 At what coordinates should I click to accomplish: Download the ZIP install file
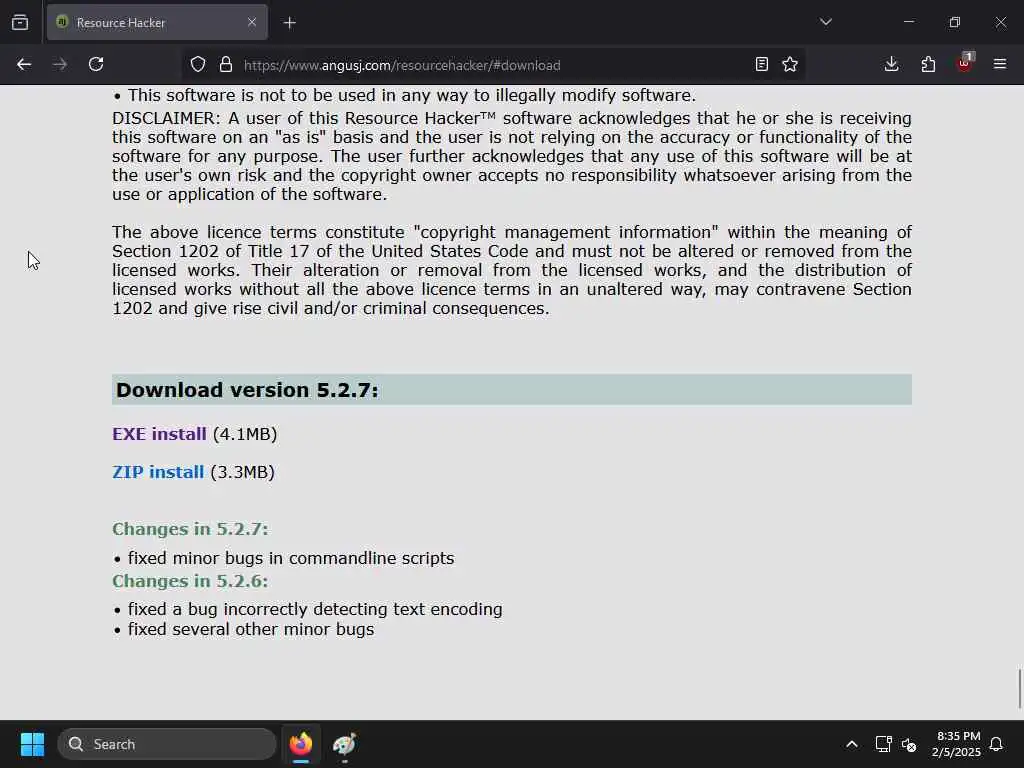[158, 472]
